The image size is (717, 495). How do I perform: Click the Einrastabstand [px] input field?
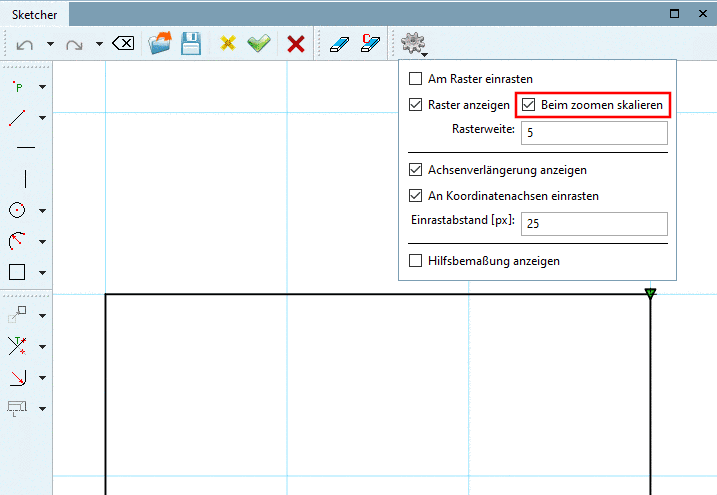coord(594,224)
